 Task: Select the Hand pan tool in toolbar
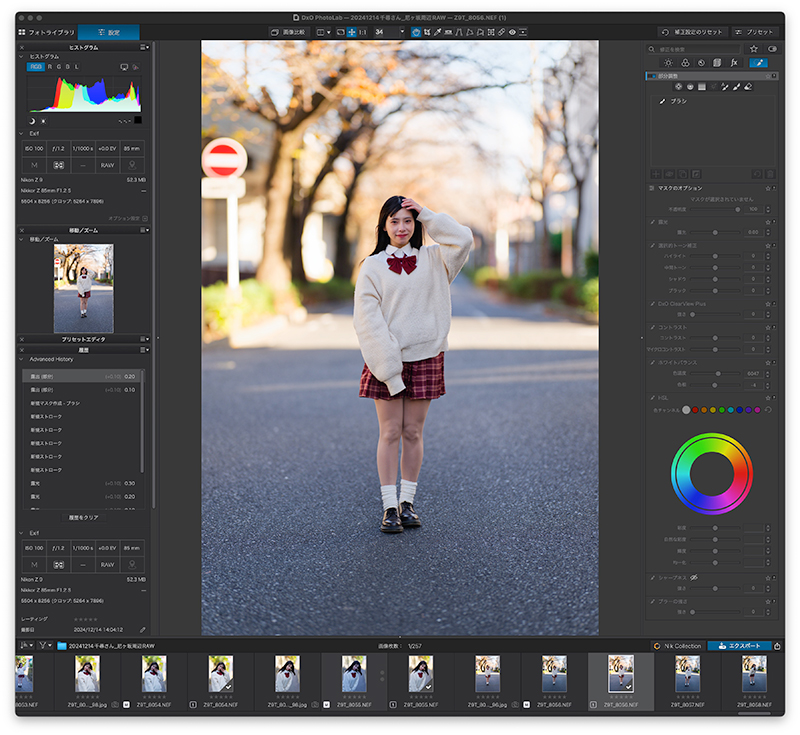click(x=416, y=32)
